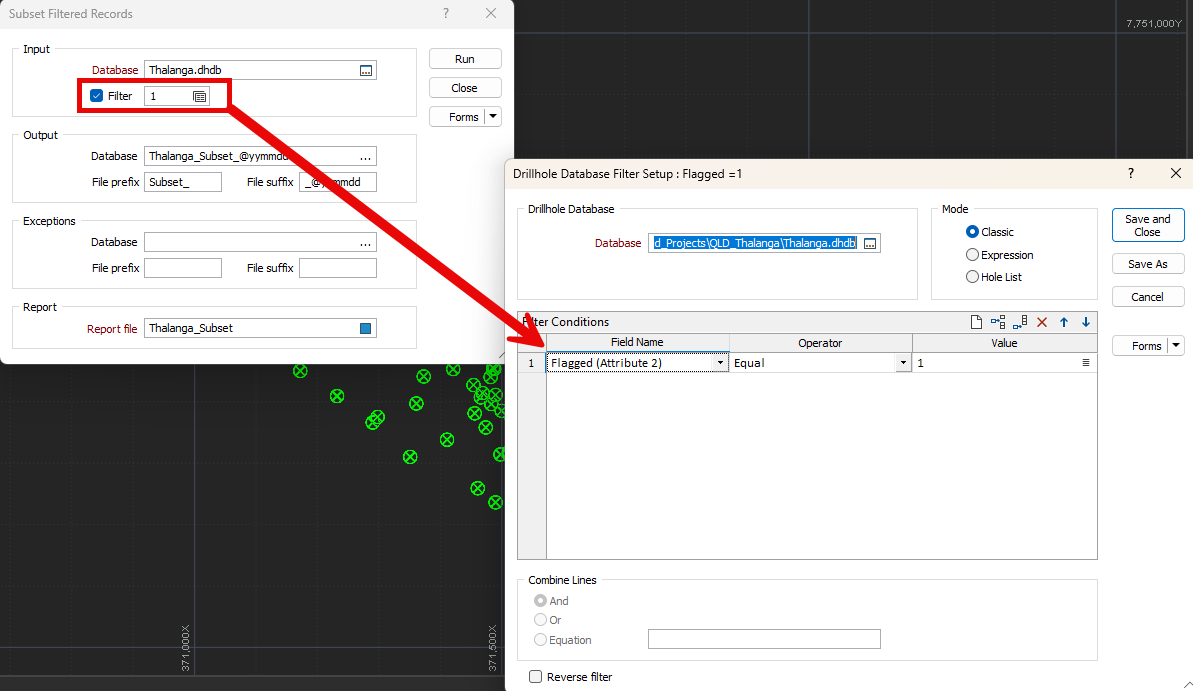The width and height of the screenshot is (1193, 691).
Task: Move the filter condition down with arrow
Action: pos(1085,322)
